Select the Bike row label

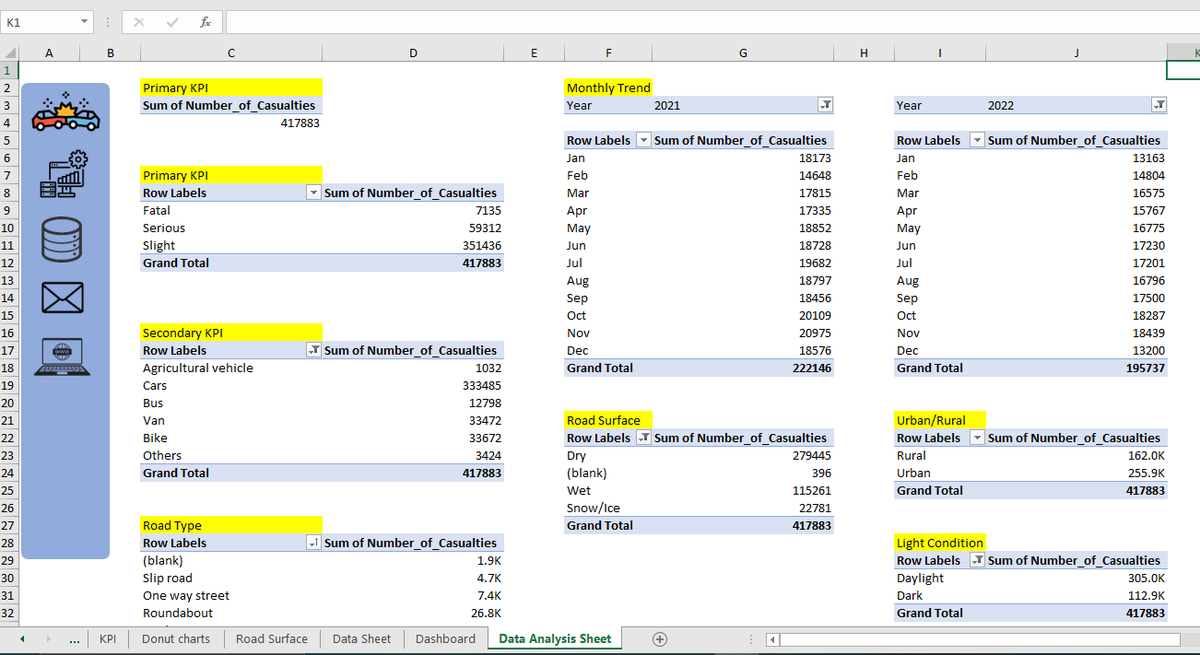pyautogui.click(x=155, y=438)
